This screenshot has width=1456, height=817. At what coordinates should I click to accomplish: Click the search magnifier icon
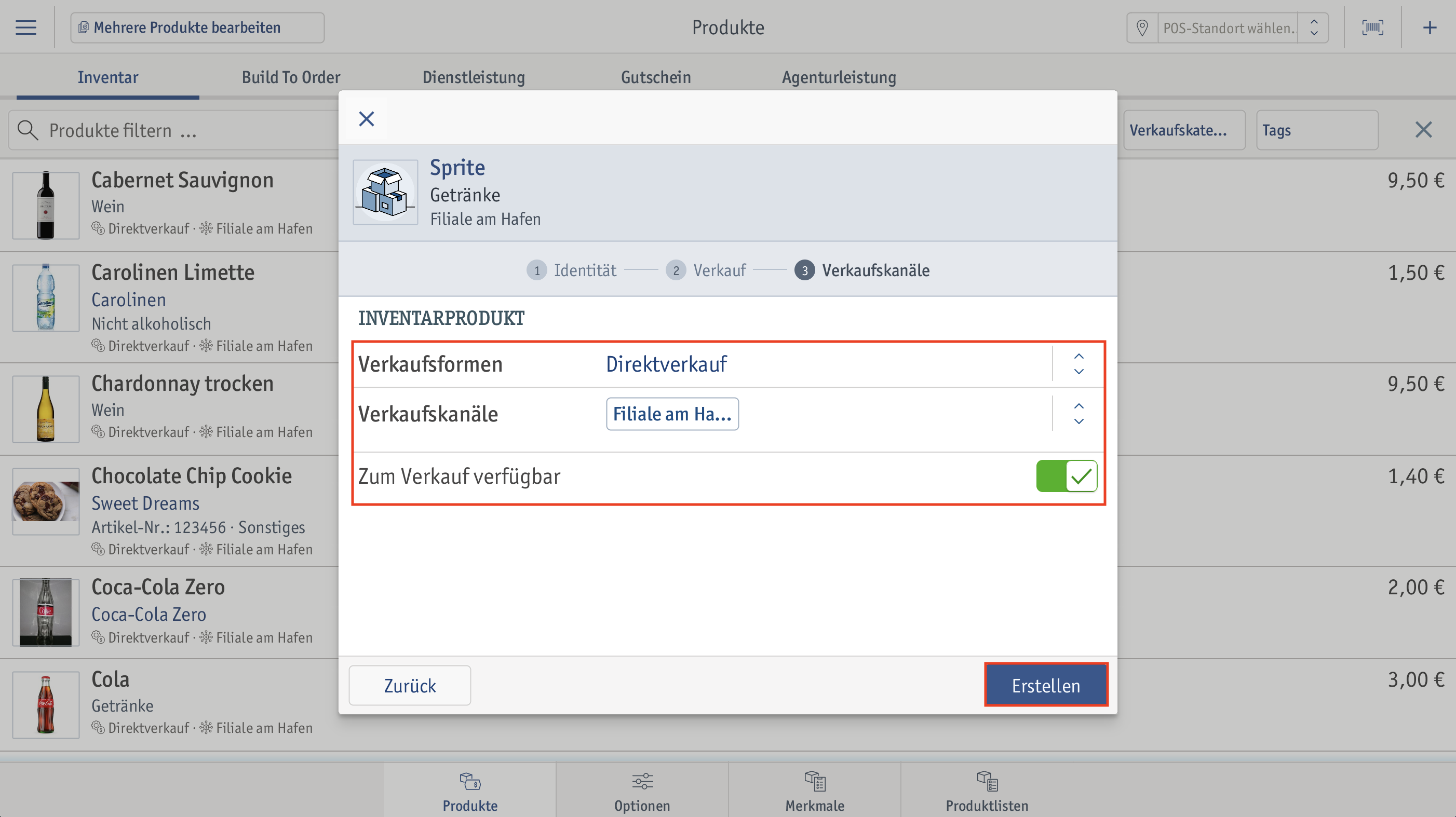click(x=28, y=130)
